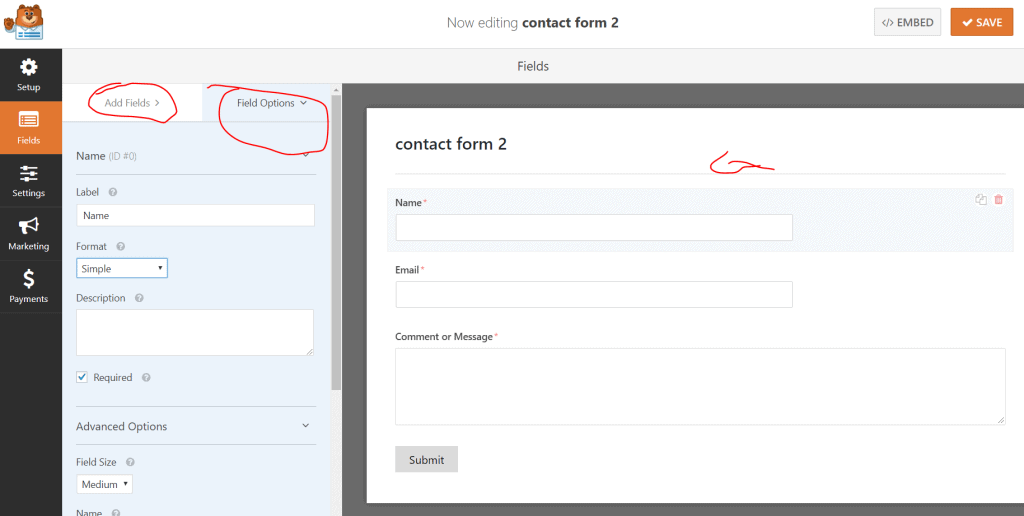The width and height of the screenshot is (1024, 516).
Task: Click the orange Save button
Action: [x=982, y=22]
